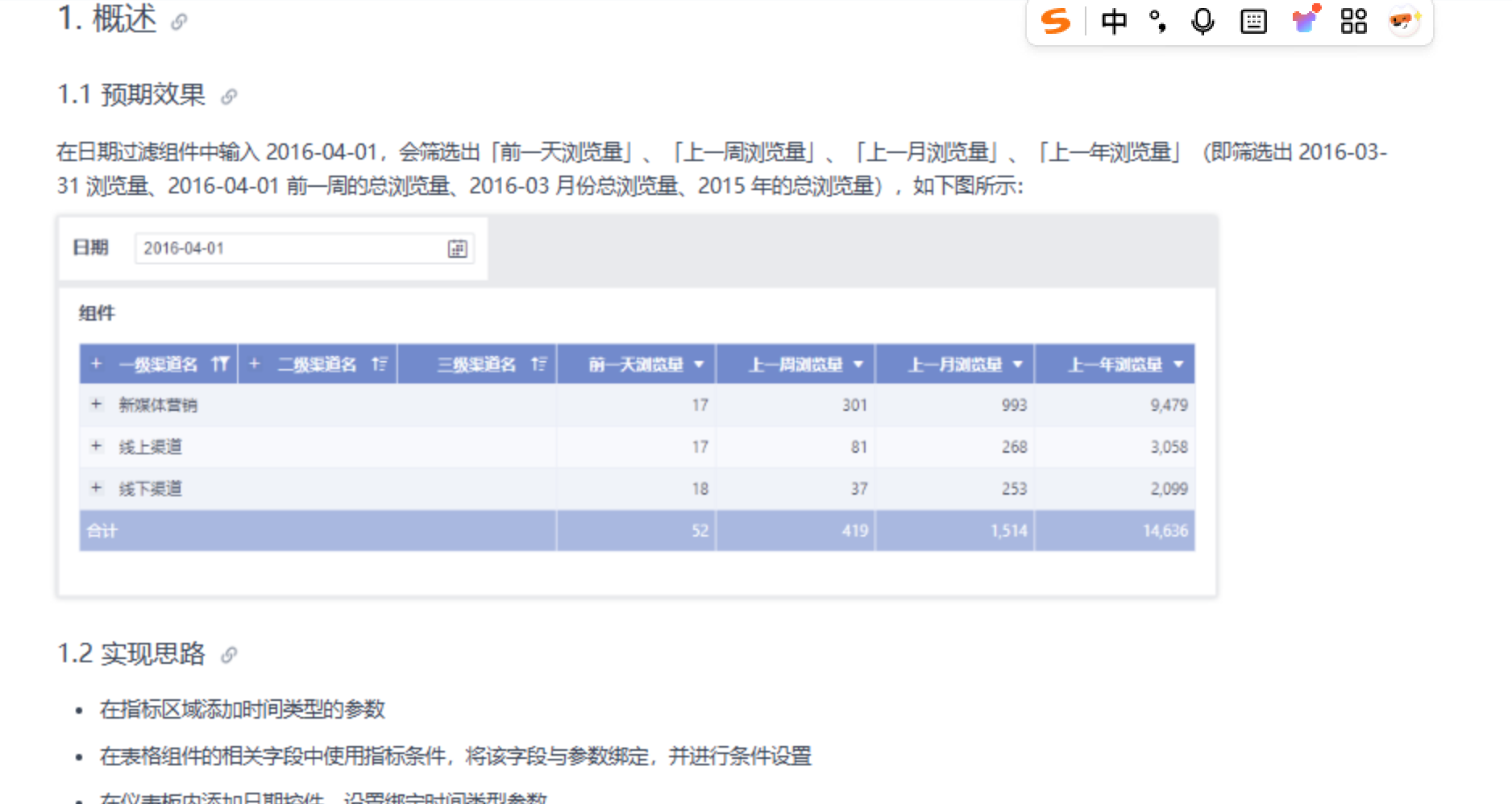Switch the 中 Chinese/English input mode
Screen dimensions: 1512x804
click(1114, 21)
